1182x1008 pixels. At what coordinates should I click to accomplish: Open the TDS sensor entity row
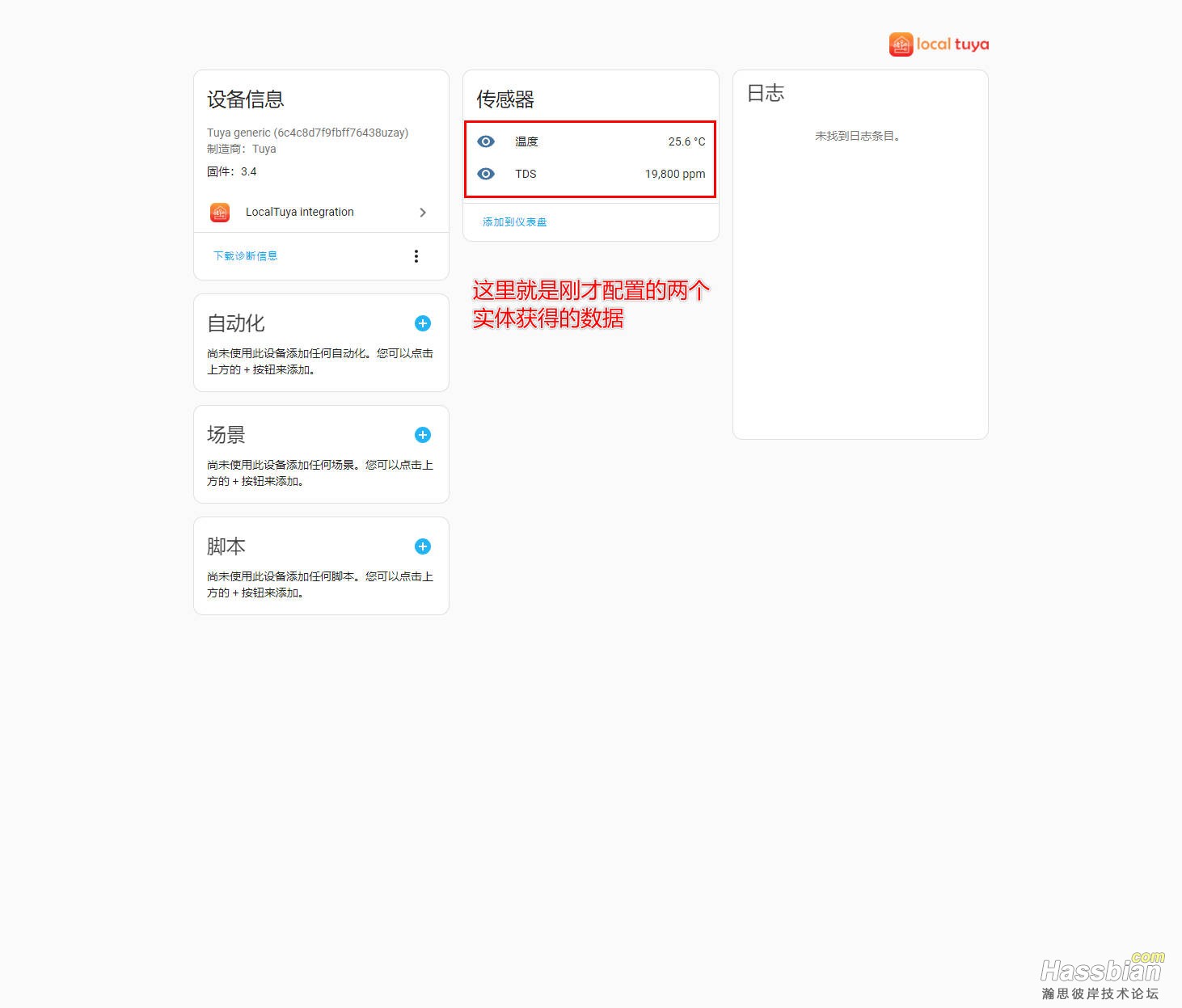point(591,174)
